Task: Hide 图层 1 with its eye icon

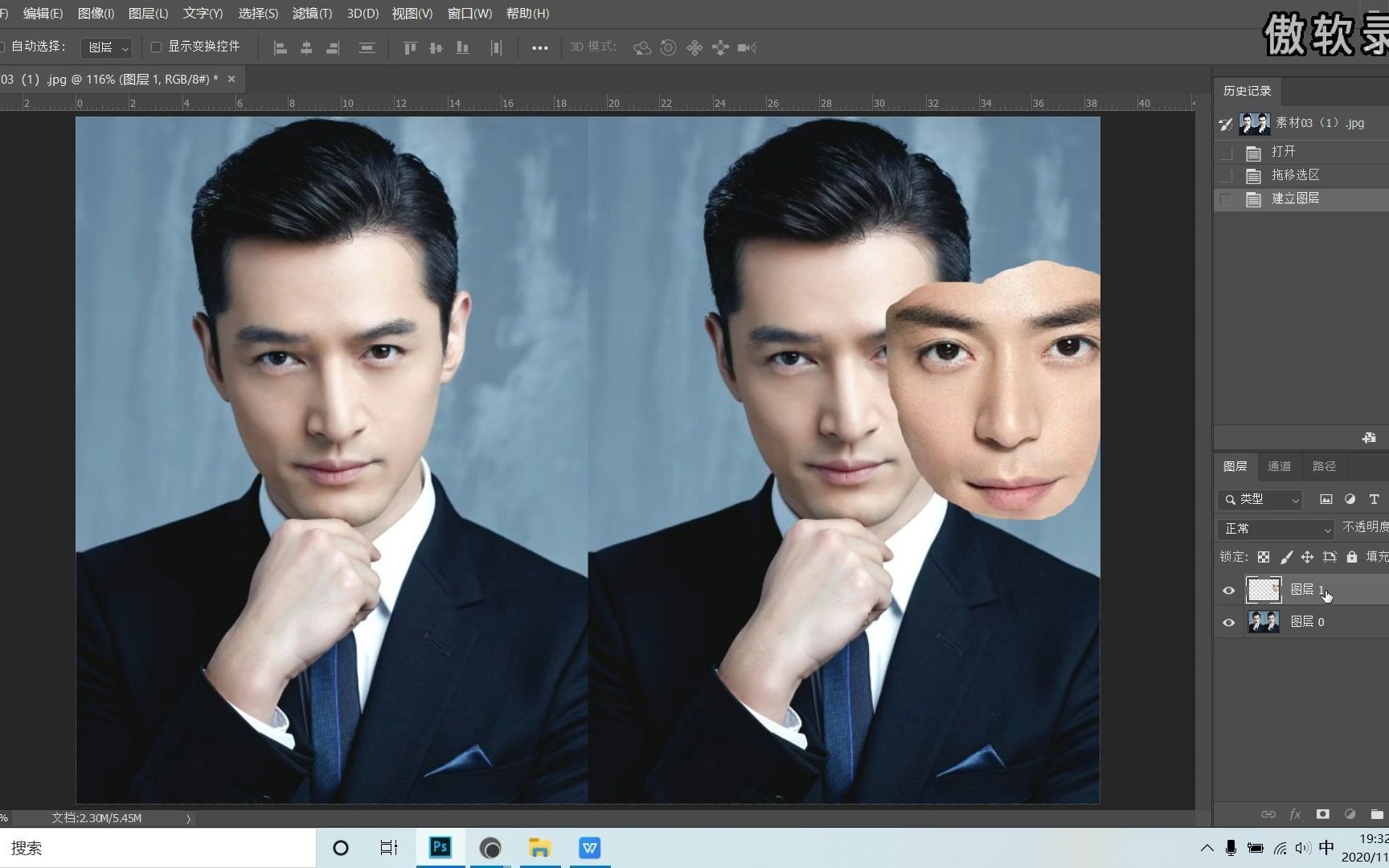Action: click(x=1228, y=591)
